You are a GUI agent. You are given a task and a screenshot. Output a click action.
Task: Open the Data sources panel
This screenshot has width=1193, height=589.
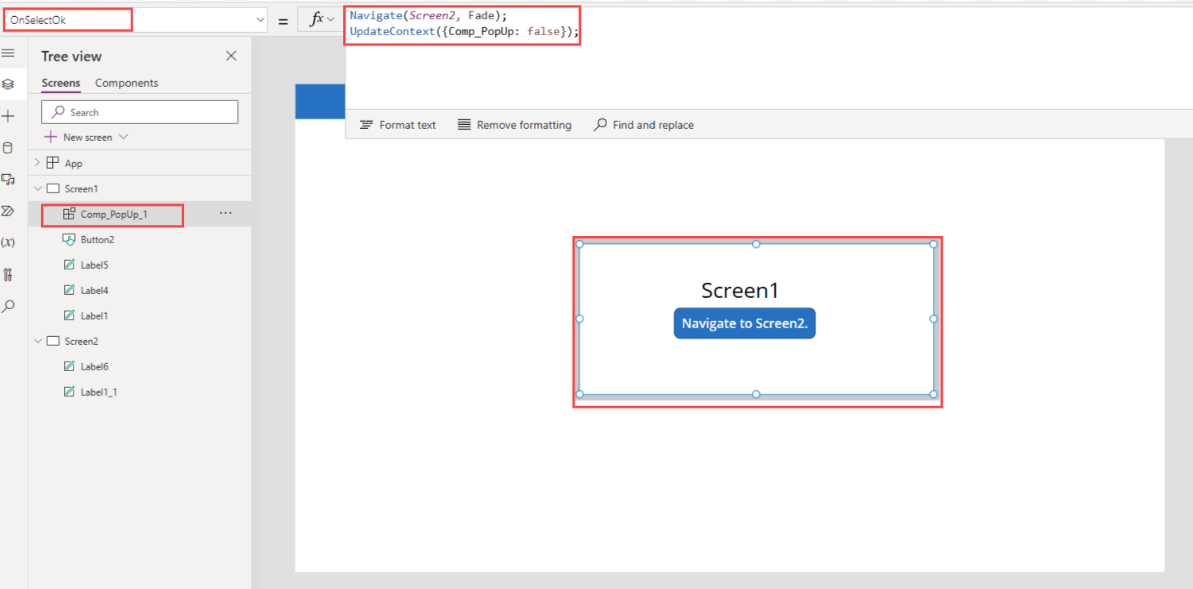(x=10, y=148)
